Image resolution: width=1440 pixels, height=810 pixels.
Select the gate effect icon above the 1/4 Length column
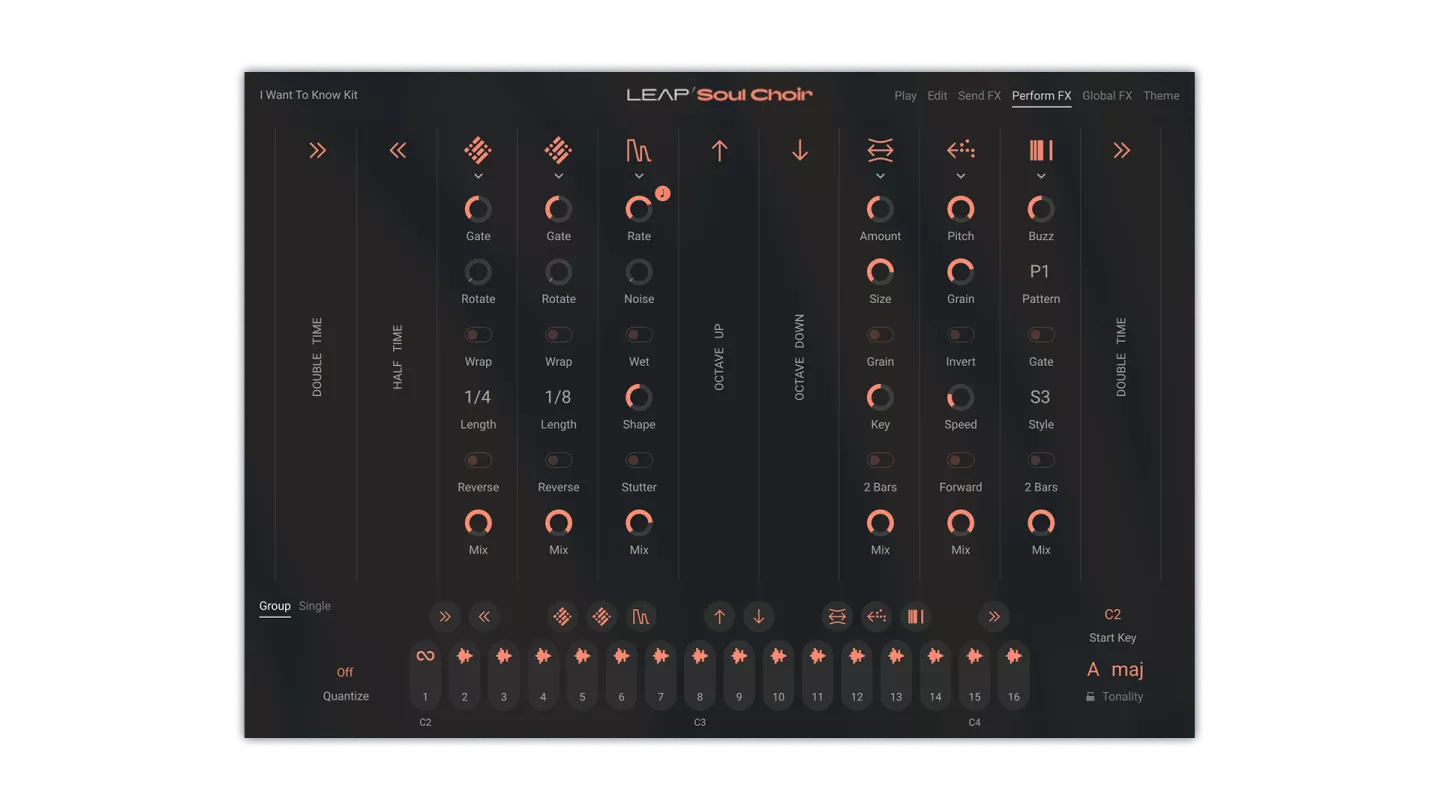(478, 150)
